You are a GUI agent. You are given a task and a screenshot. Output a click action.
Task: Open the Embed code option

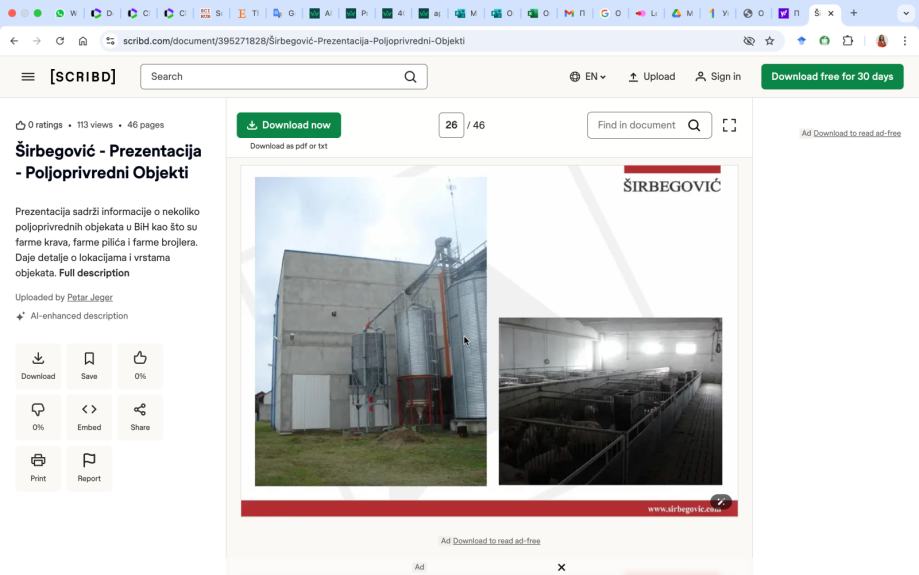[89, 416]
